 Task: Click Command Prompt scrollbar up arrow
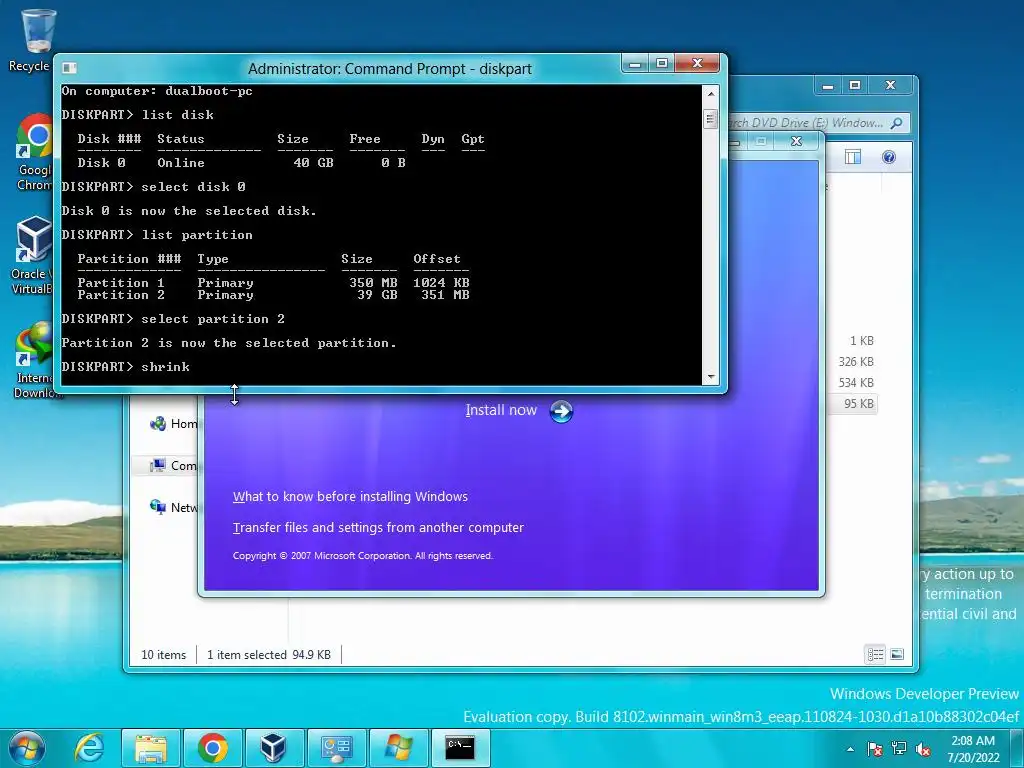coord(711,94)
